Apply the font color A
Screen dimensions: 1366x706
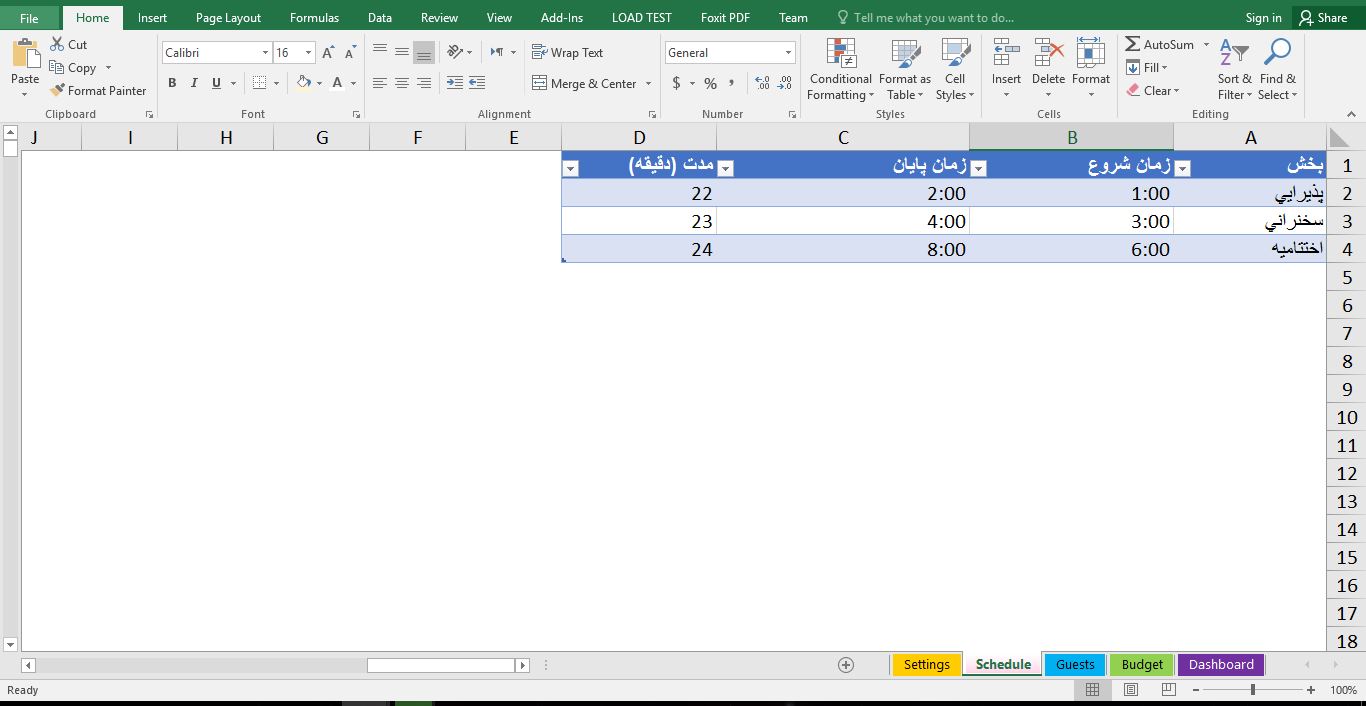click(x=338, y=83)
